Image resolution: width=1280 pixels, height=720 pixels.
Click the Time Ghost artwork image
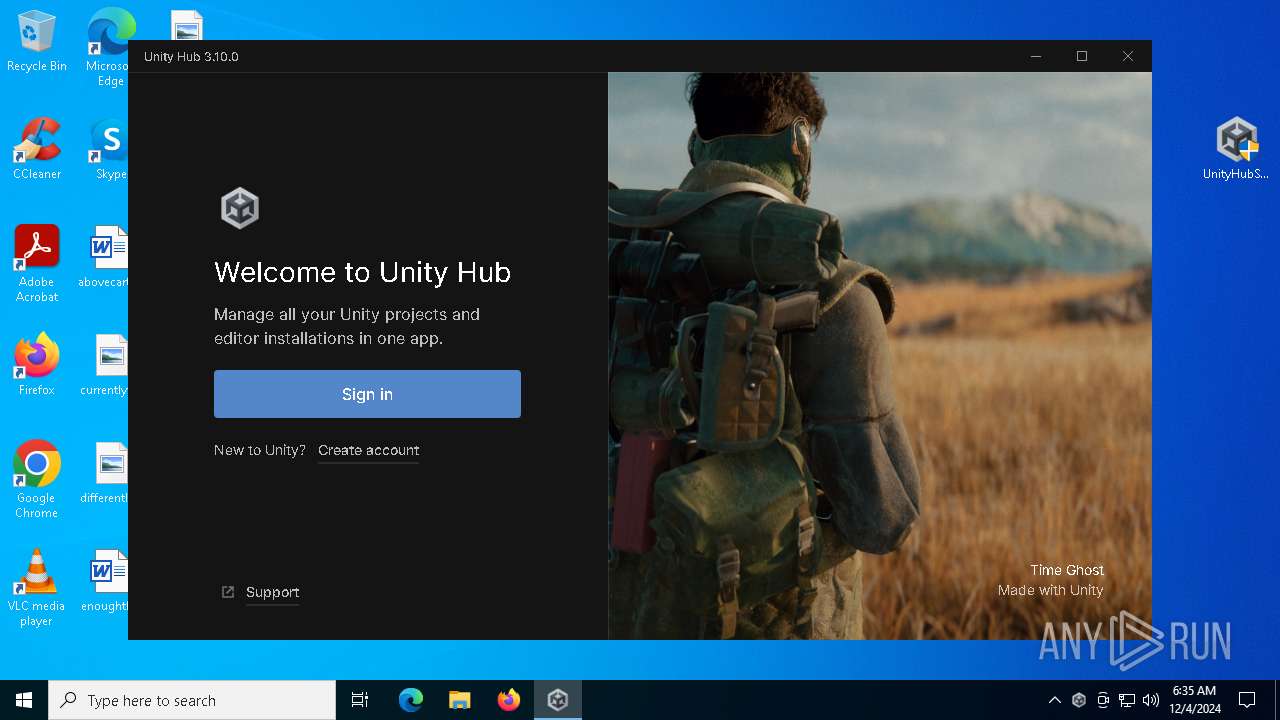(880, 355)
